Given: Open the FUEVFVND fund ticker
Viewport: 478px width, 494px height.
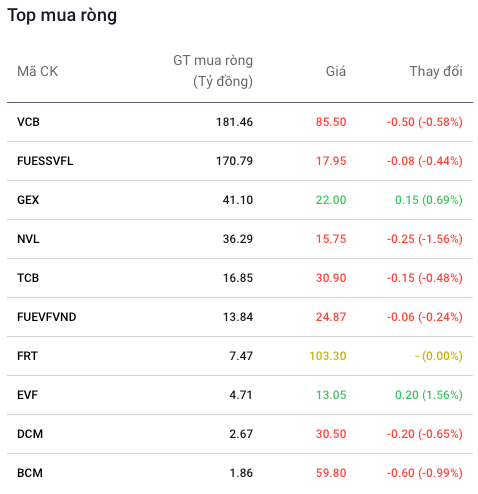Looking at the screenshot, I should [47, 317].
